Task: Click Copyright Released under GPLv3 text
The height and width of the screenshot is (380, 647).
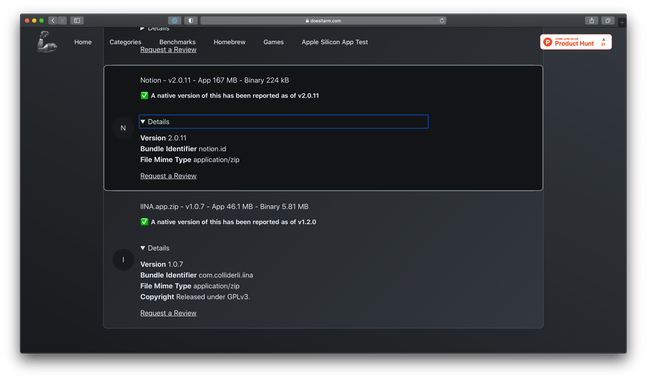Action: coord(195,297)
